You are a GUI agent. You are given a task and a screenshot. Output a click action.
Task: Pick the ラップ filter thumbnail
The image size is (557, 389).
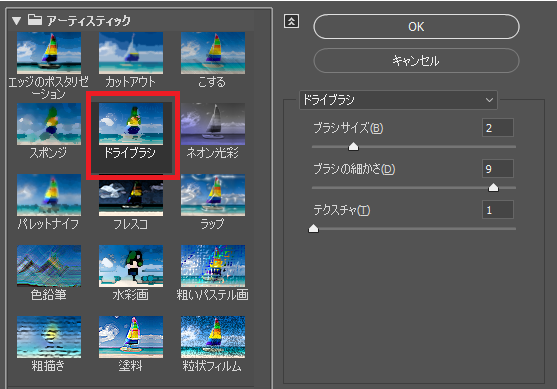[213, 195]
